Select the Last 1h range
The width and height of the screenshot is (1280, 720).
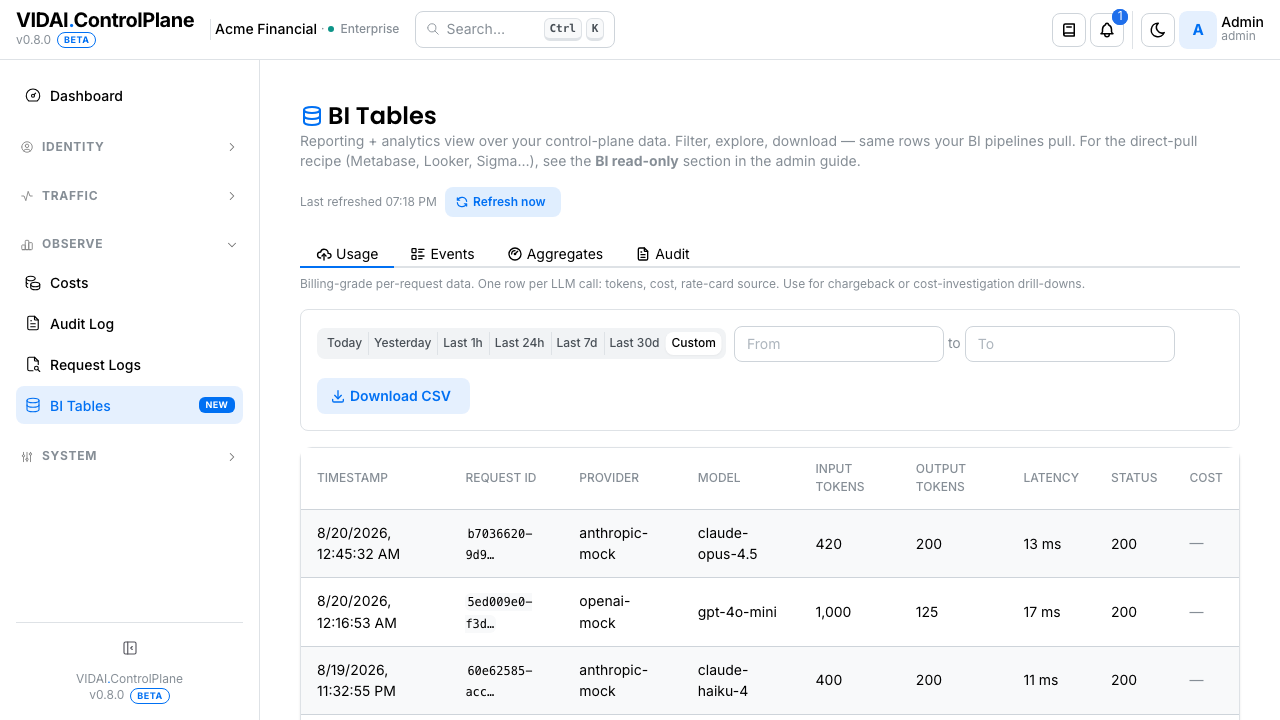[463, 343]
